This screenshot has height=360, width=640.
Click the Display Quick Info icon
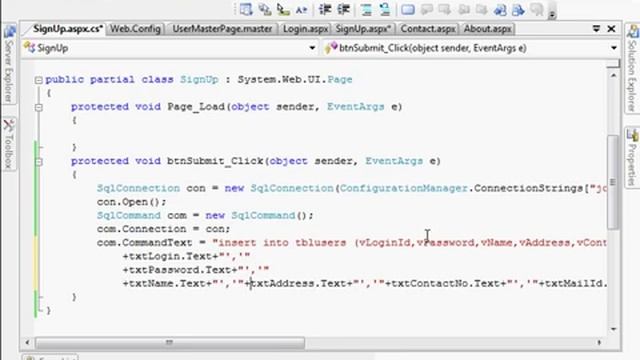click(283, 9)
